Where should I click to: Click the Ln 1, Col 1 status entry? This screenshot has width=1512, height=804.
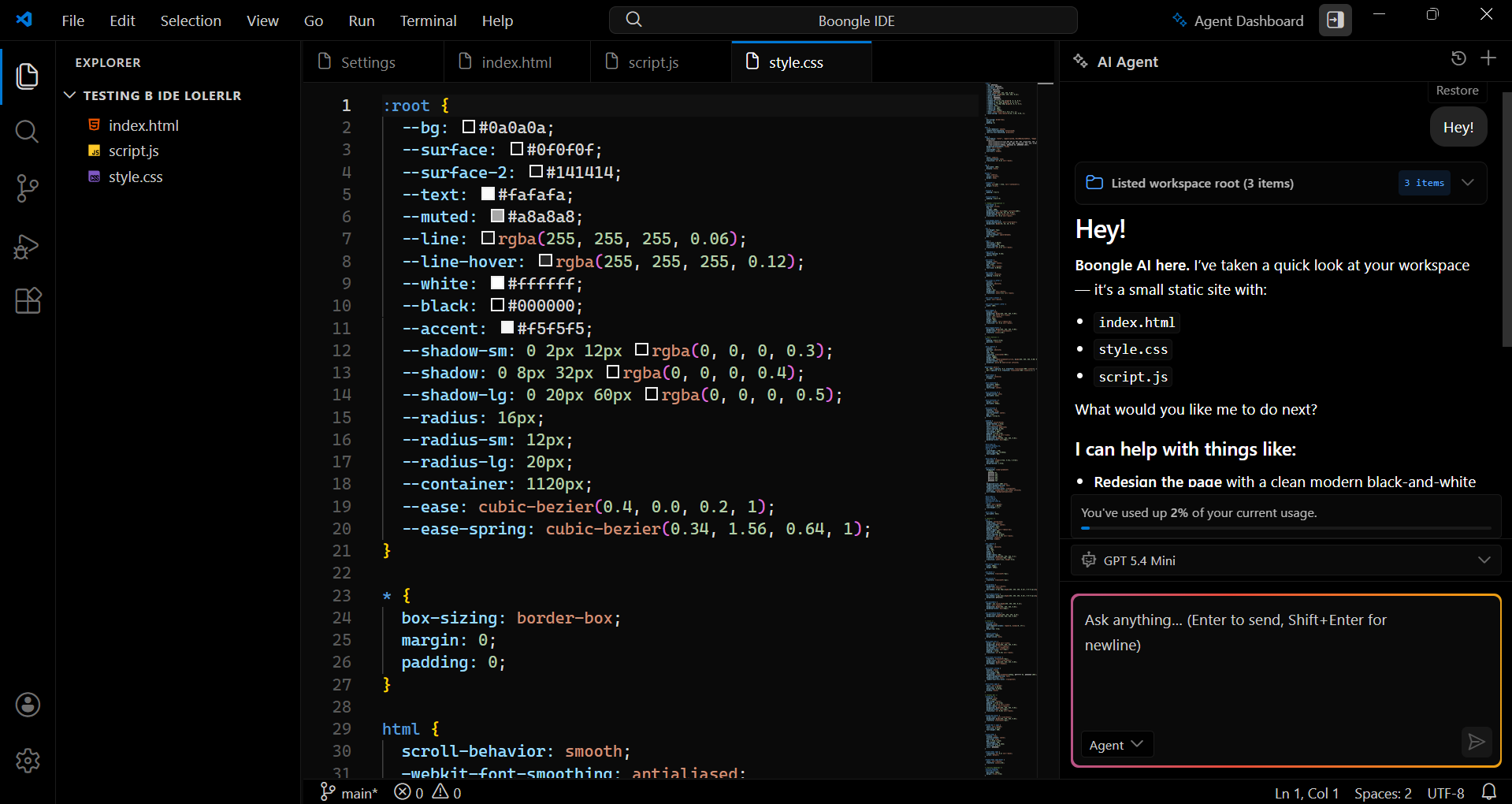(x=1307, y=793)
